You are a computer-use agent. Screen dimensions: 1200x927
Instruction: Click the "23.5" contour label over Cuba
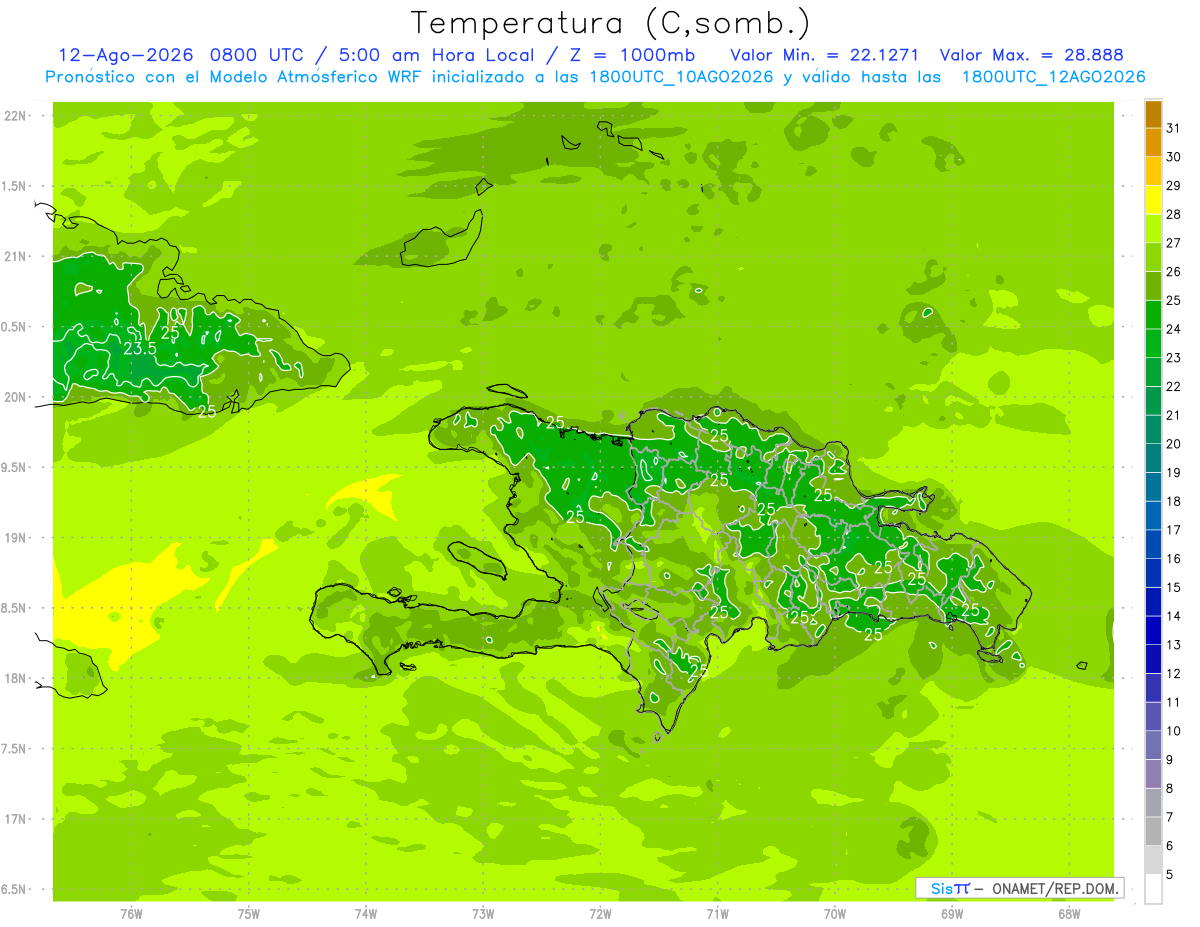[140, 348]
